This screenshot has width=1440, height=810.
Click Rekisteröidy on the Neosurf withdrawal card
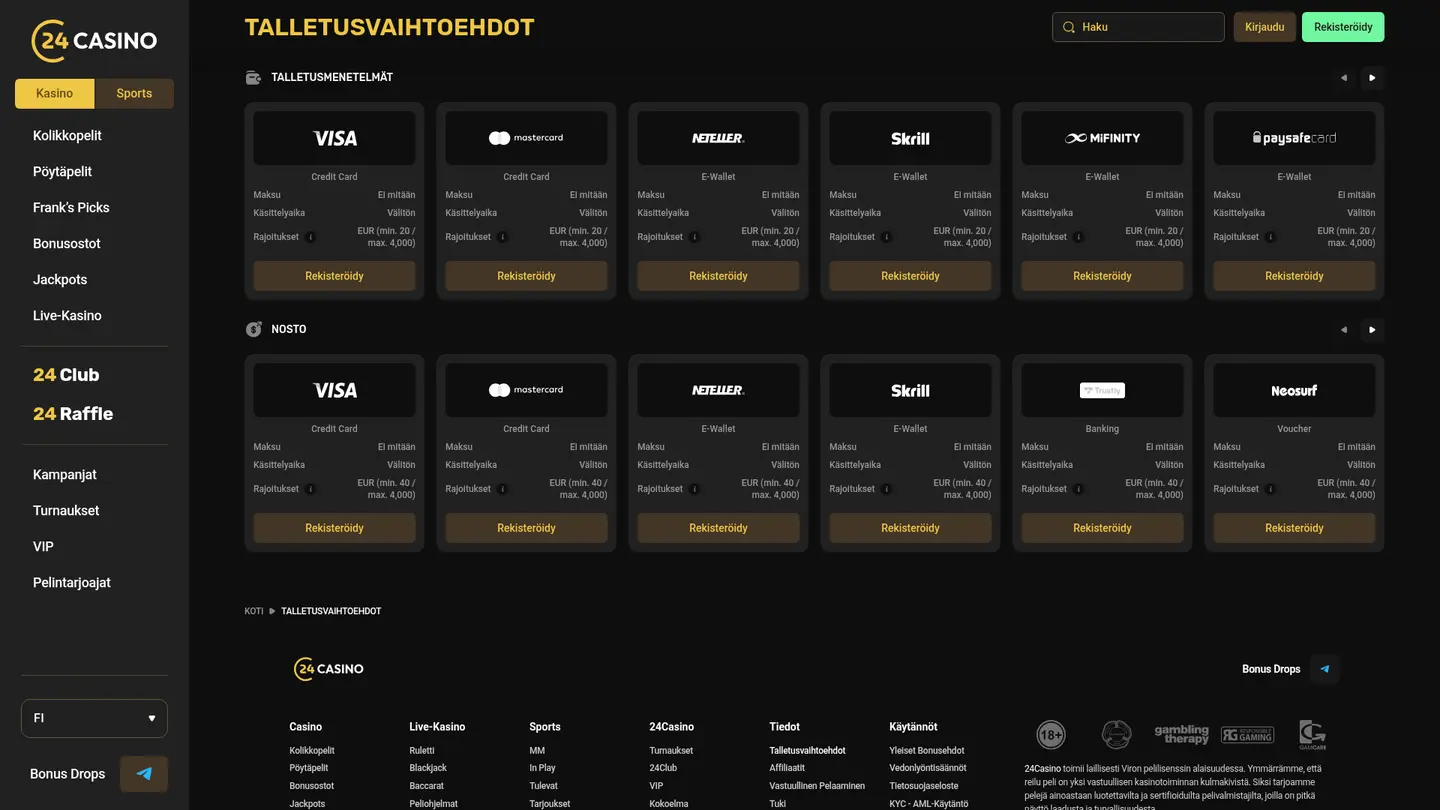pos(1294,528)
